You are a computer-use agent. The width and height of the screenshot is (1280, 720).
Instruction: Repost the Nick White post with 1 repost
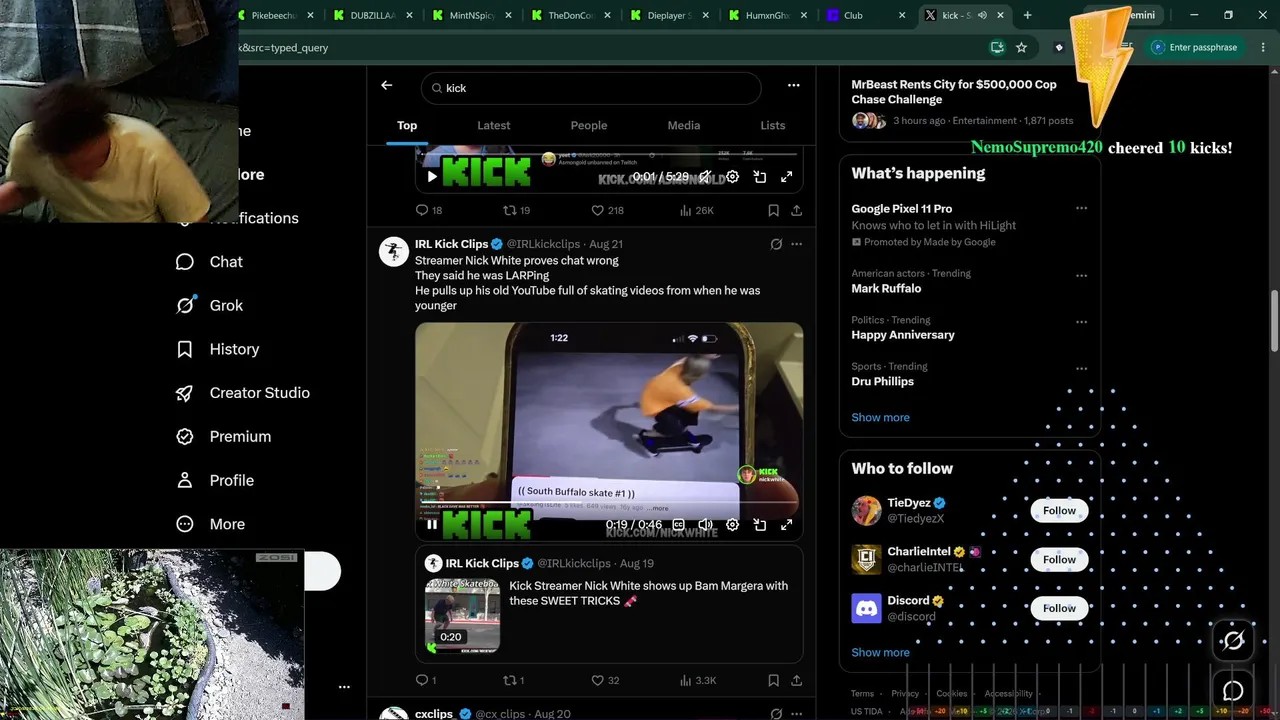513,680
